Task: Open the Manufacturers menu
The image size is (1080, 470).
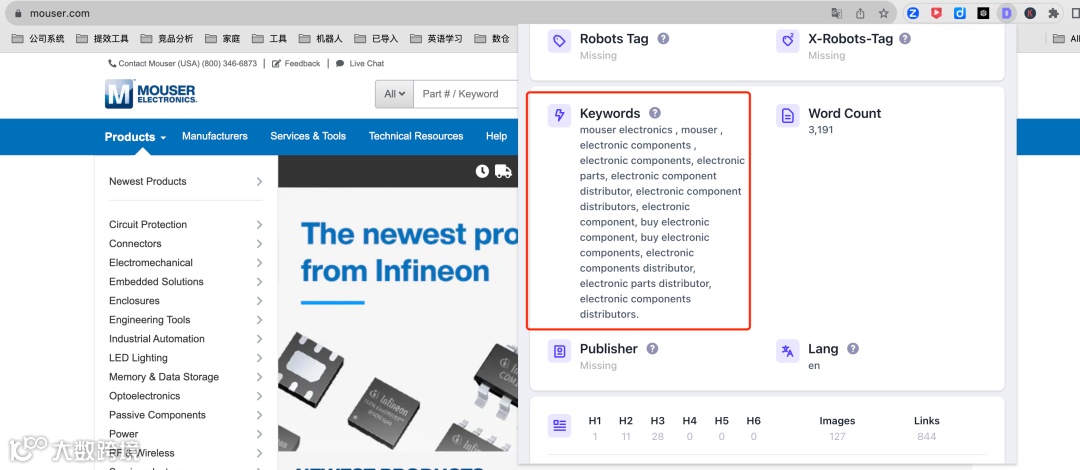Action: [215, 136]
